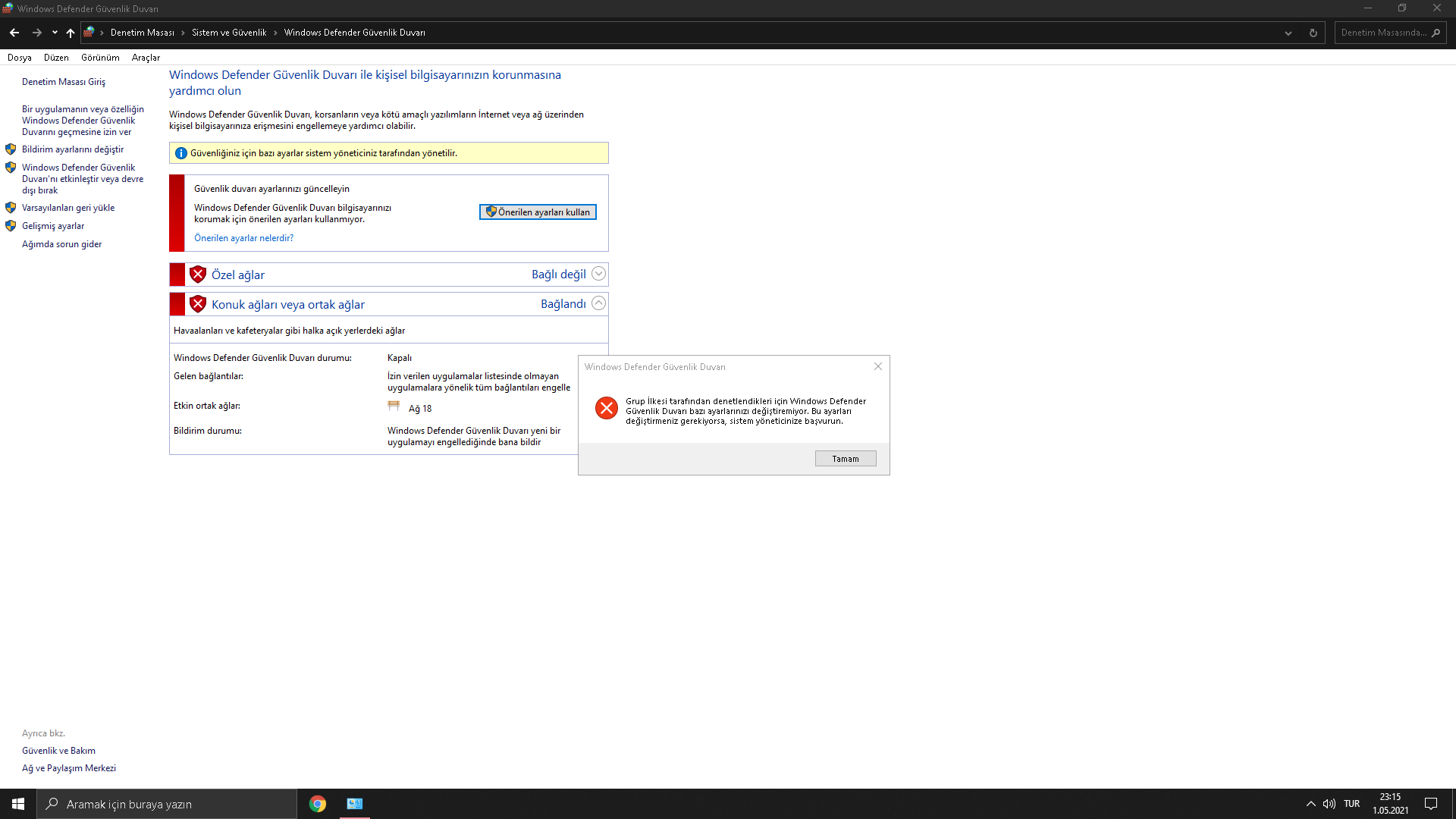This screenshot has width=1456, height=819.
Task: Click the Control Panel address bar icon
Action: point(89,32)
